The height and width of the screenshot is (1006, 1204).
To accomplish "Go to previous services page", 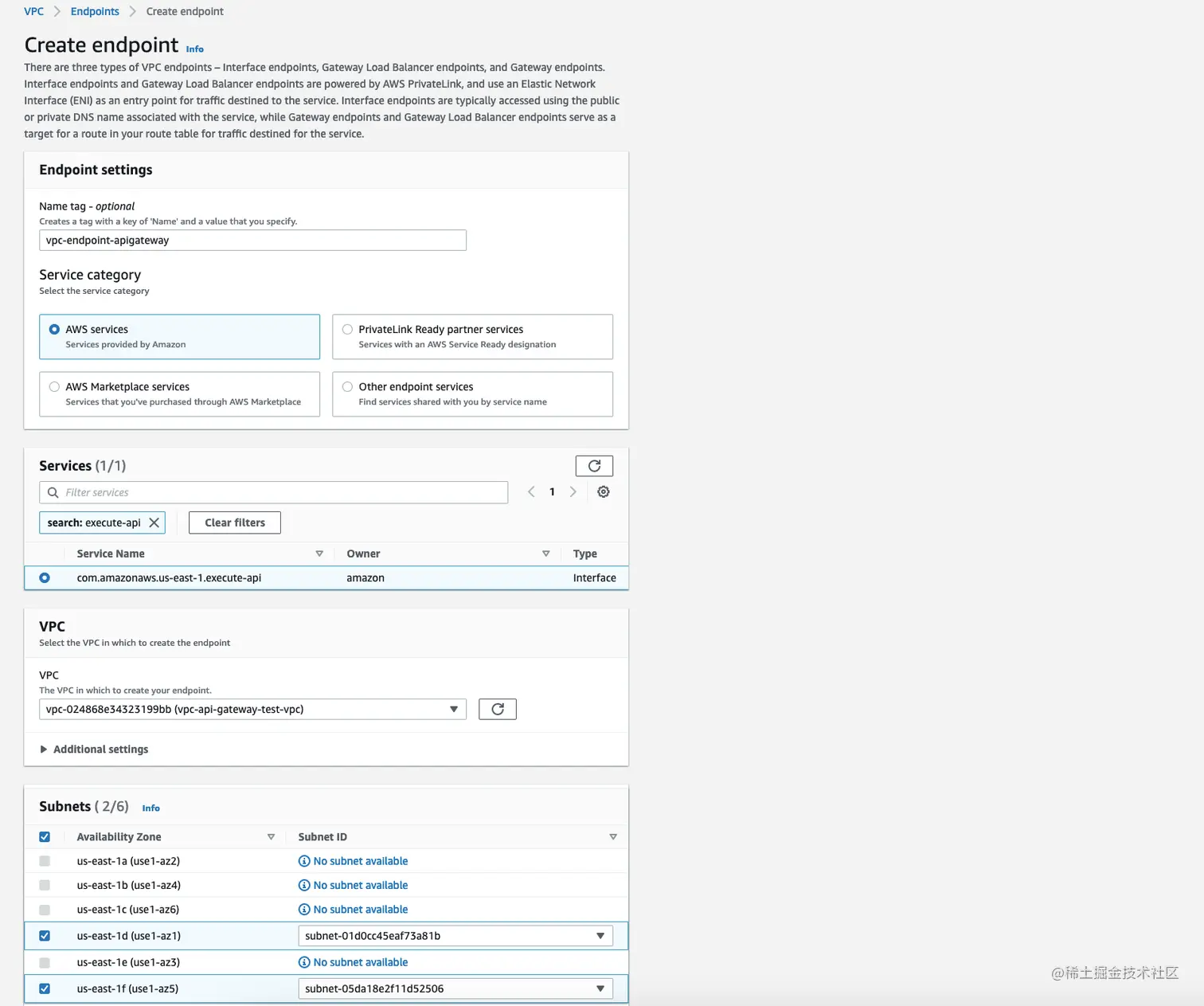I will 531,492.
